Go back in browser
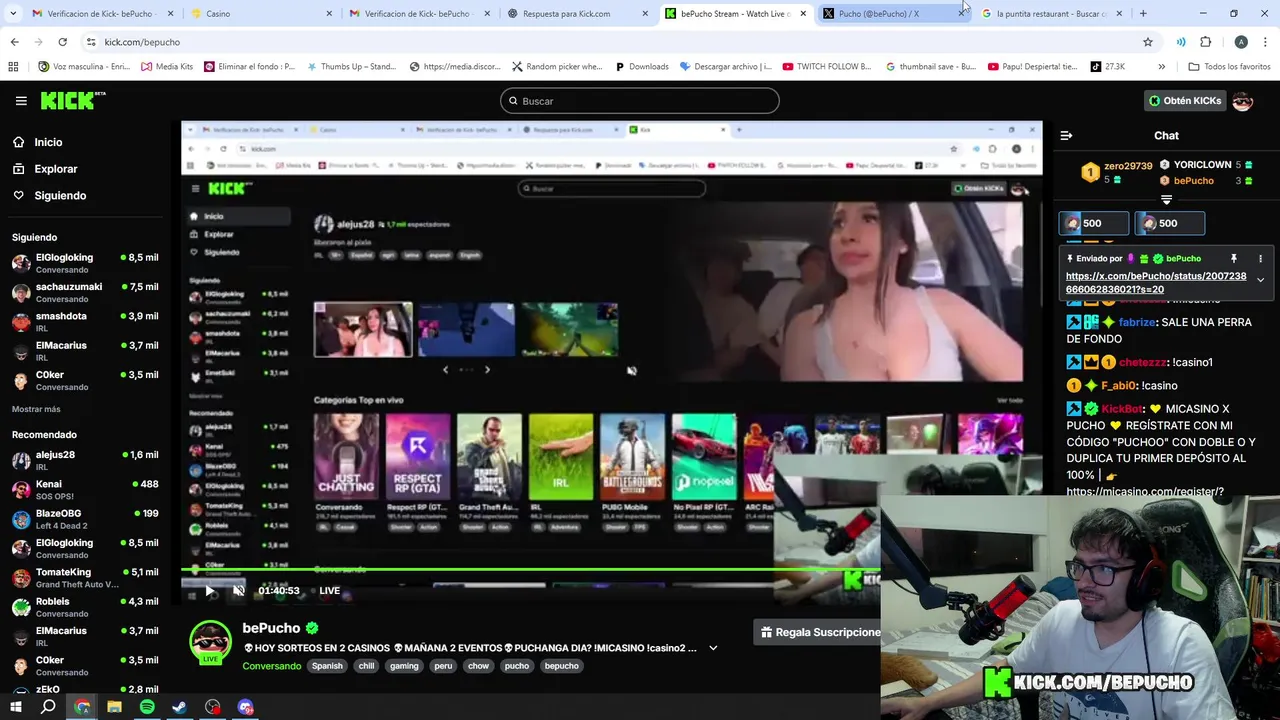The height and width of the screenshot is (720, 1280). pyautogui.click(x=15, y=42)
